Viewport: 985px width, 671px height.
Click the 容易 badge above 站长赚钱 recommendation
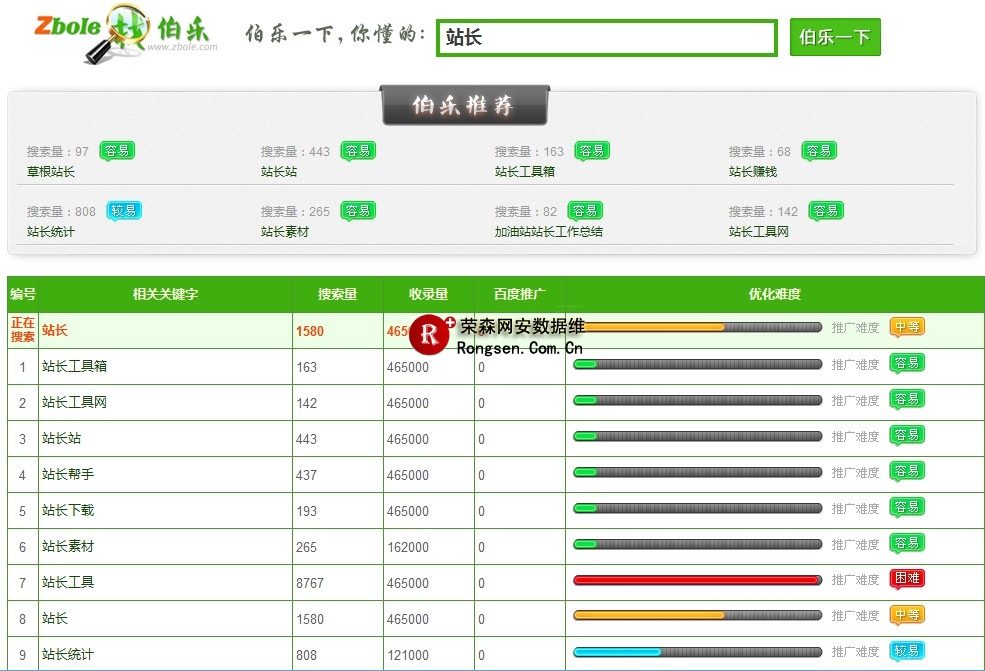click(x=819, y=150)
